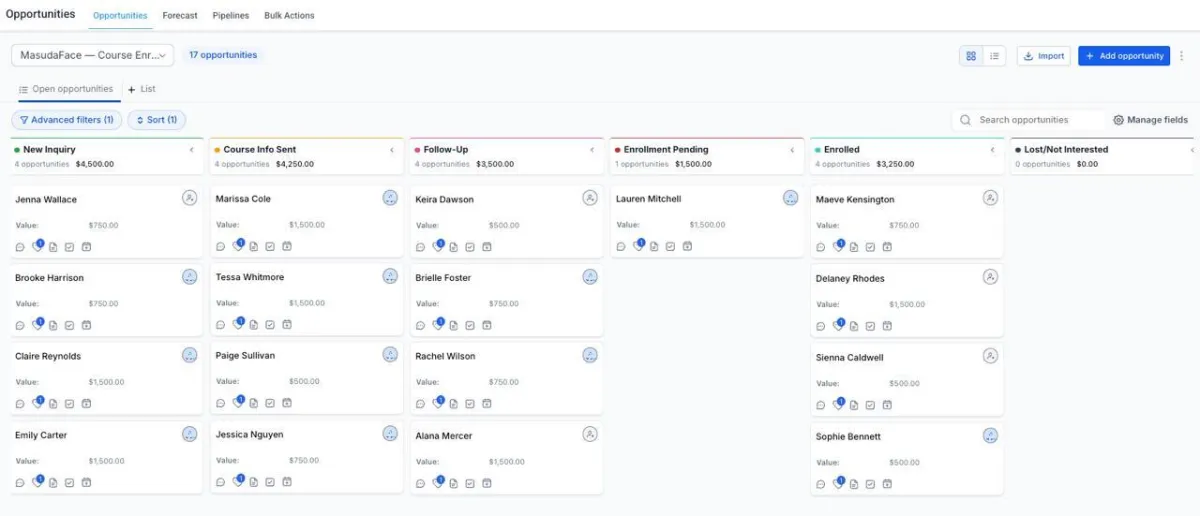Open the Bulk Actions tab
Viewport: 1200px width, 516px height.
click(x=289, y=16)
